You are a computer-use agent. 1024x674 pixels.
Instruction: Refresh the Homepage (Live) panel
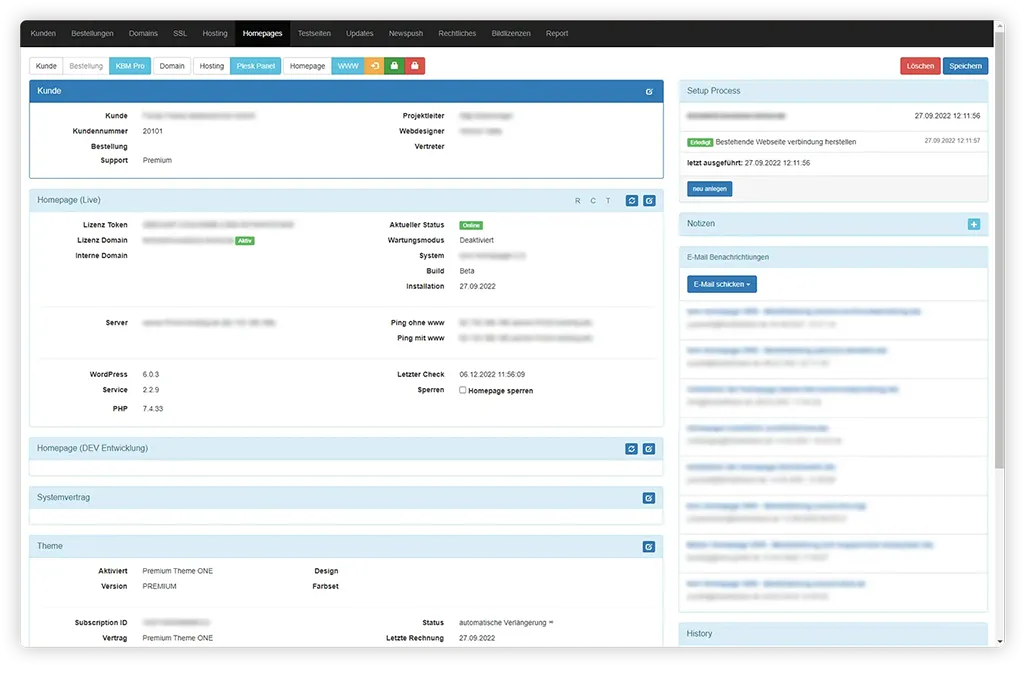click(x=632, y=201)
